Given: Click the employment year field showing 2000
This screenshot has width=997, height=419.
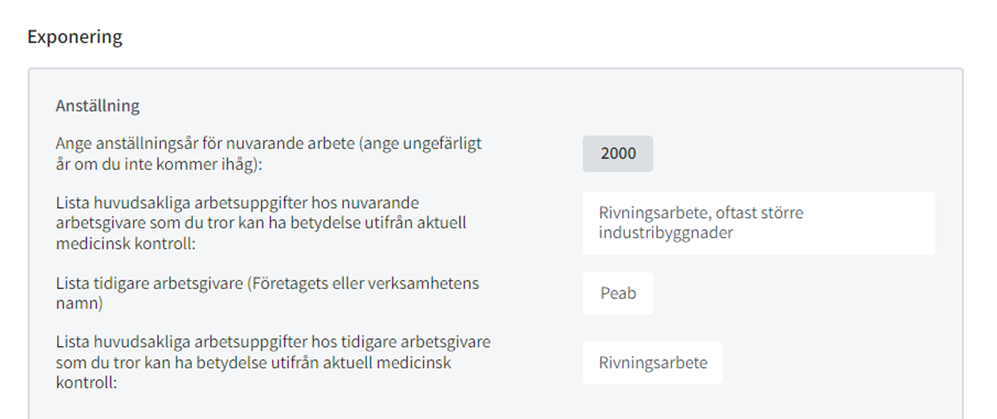Looking at the screenshot, I should [617, 154].
